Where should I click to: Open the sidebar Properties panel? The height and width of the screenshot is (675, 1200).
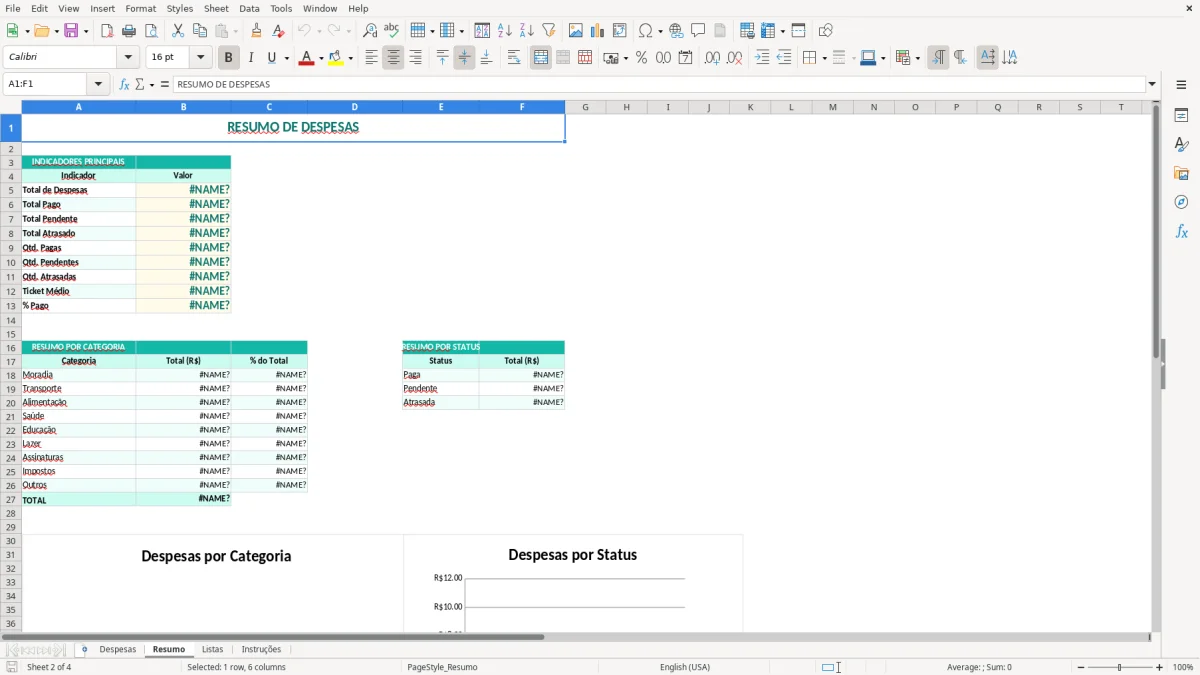click(1181, 116)
